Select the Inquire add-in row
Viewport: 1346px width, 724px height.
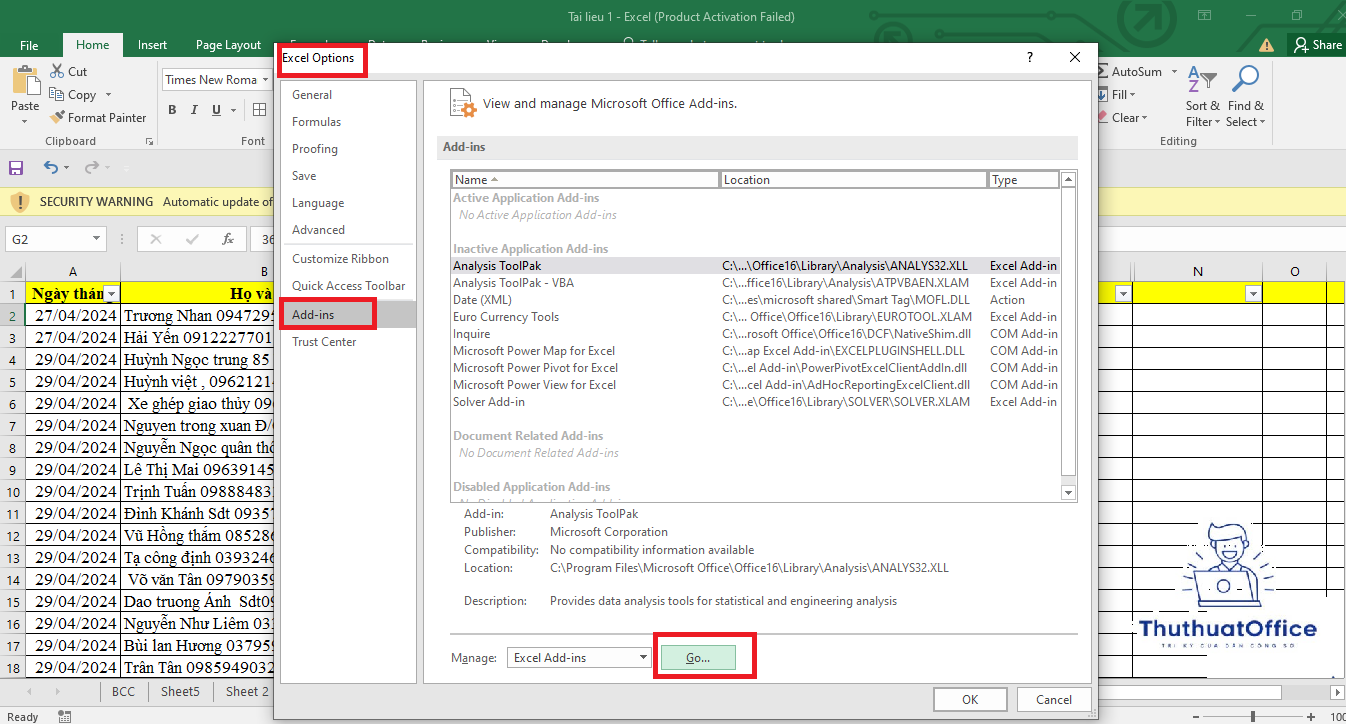[x=755, y=334]
